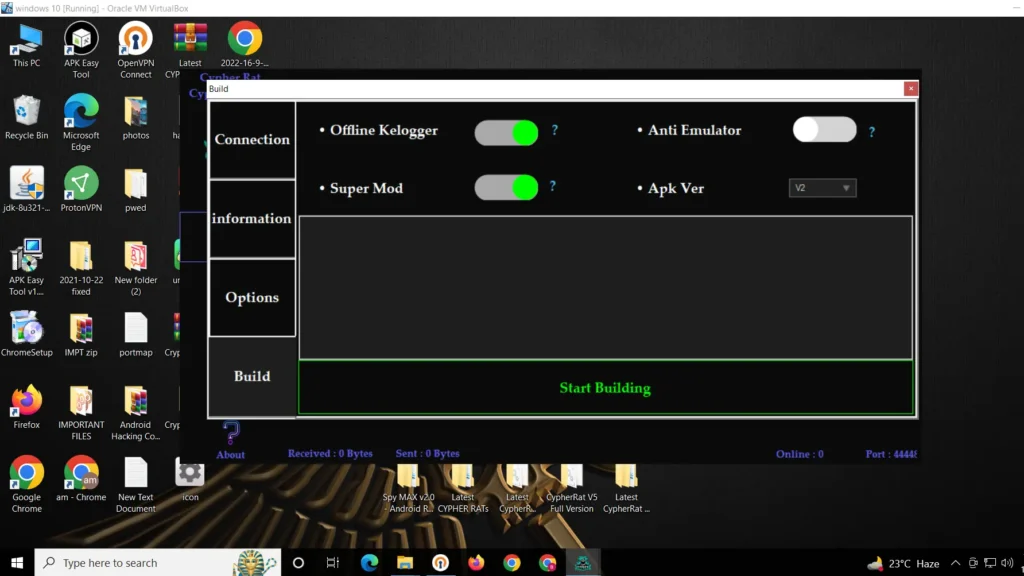Screen dimensions: 1024x576
Task: Select the IMPT zip archive icon
Action: (x=81, y=334)
